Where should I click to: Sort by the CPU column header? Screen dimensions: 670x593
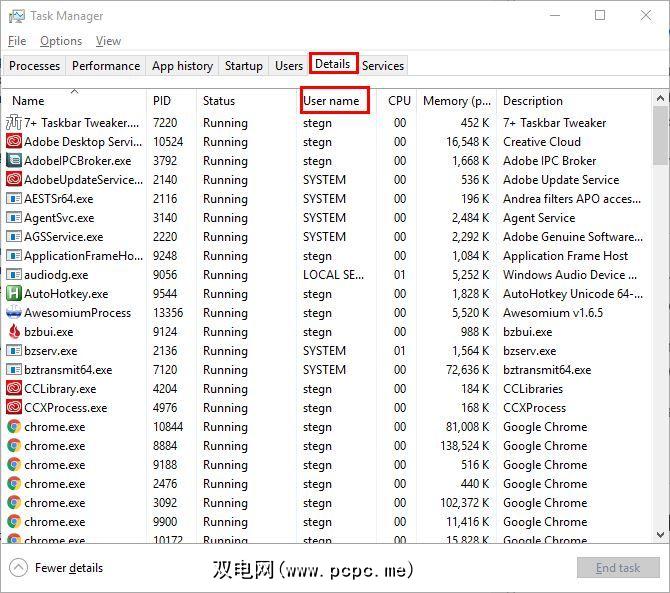[x=397, y=101]
